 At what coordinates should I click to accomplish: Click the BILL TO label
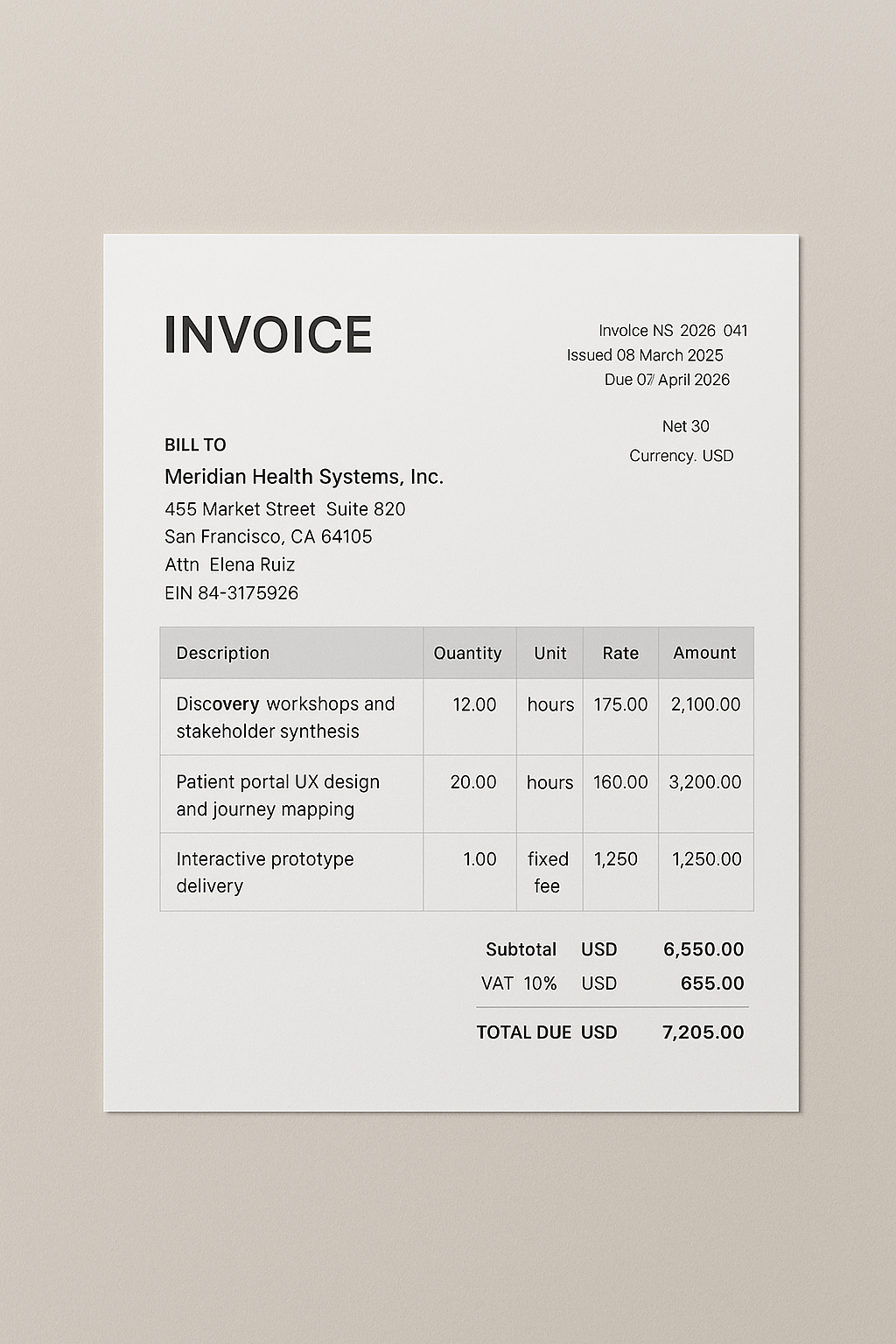195,444
